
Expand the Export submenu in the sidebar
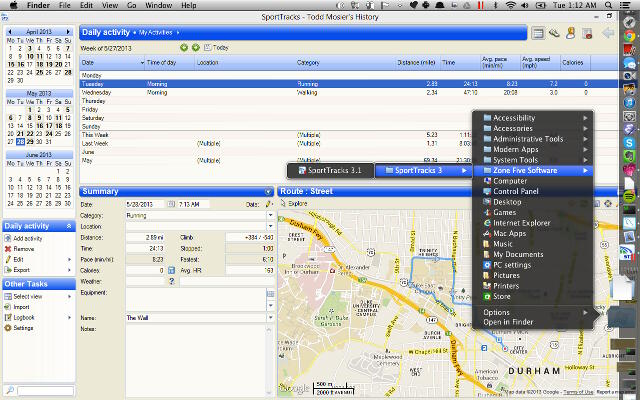pos(69,270)
